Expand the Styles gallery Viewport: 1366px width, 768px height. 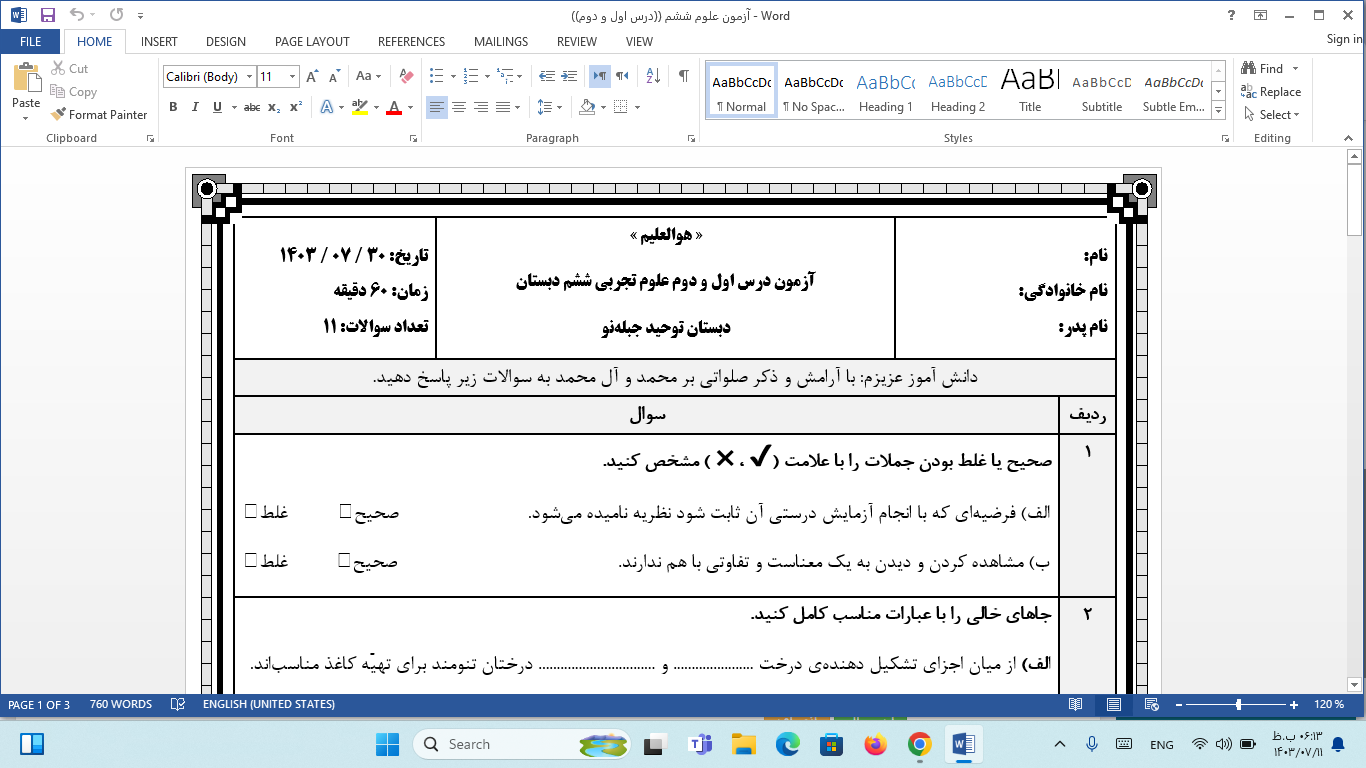pos(1218,112)
